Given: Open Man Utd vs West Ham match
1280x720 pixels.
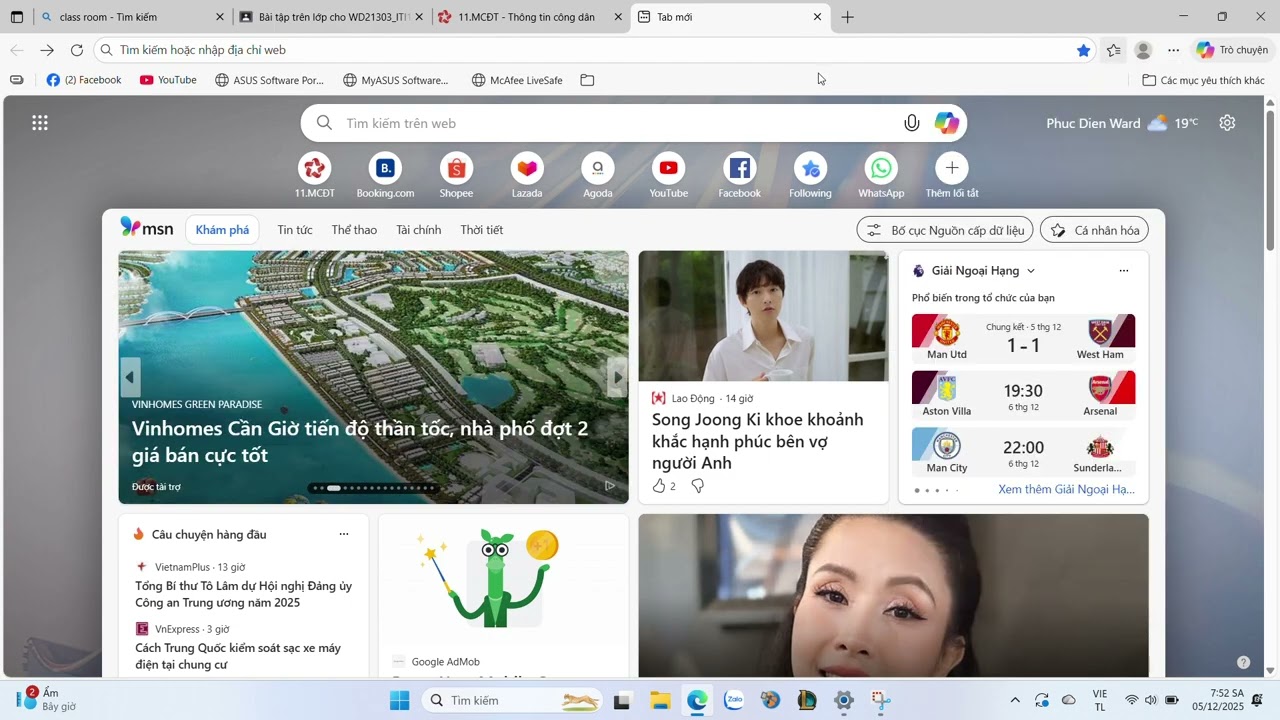Looking at the screenshot, I should click(x=1023, y=338).
